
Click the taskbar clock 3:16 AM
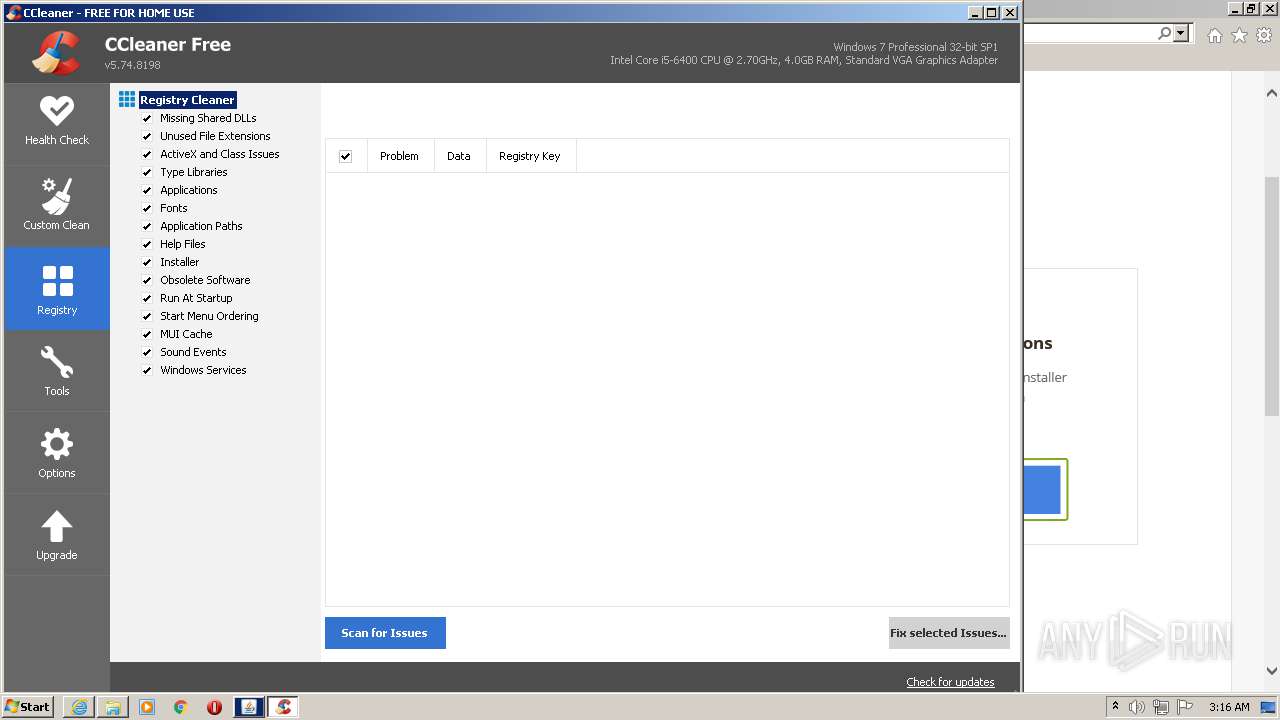[x=1229, y=707]
